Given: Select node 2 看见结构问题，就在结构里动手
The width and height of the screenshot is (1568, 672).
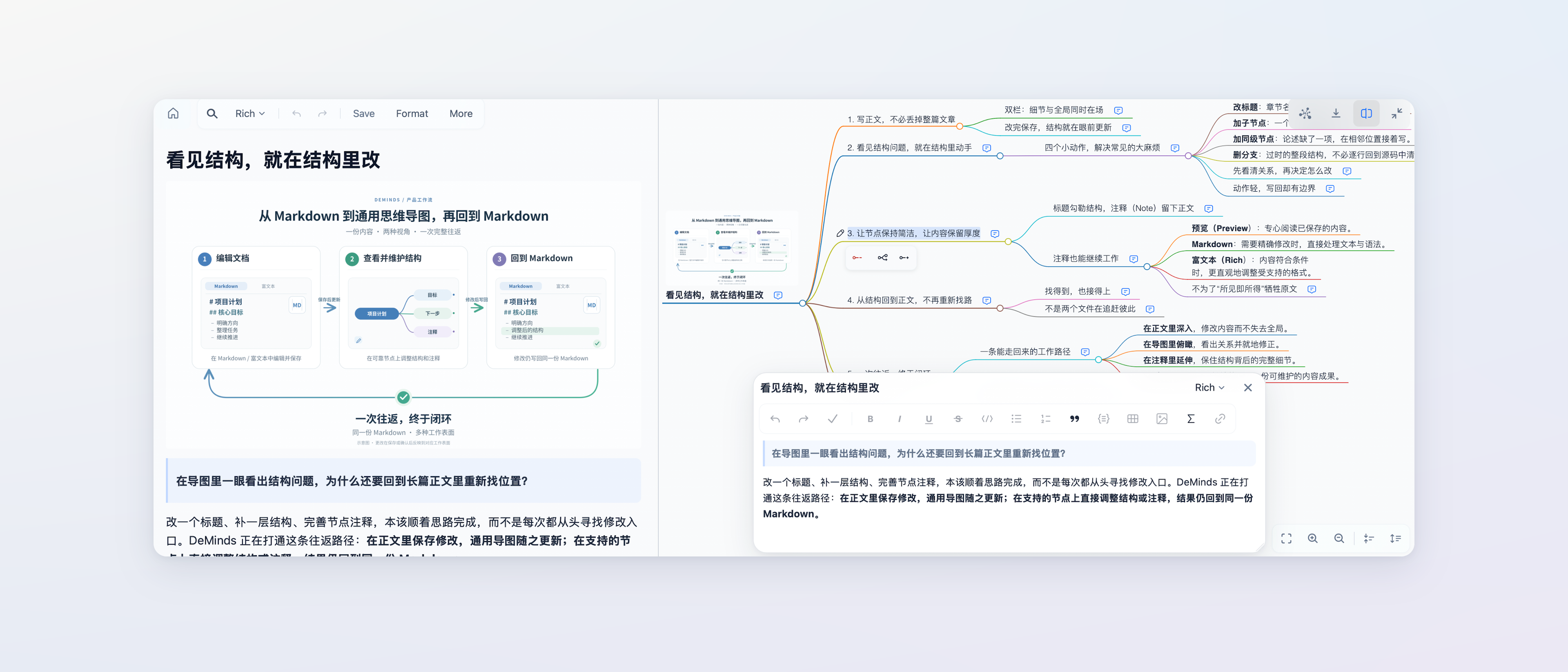Looking at the screenshot, I should (x=909, y=148).
